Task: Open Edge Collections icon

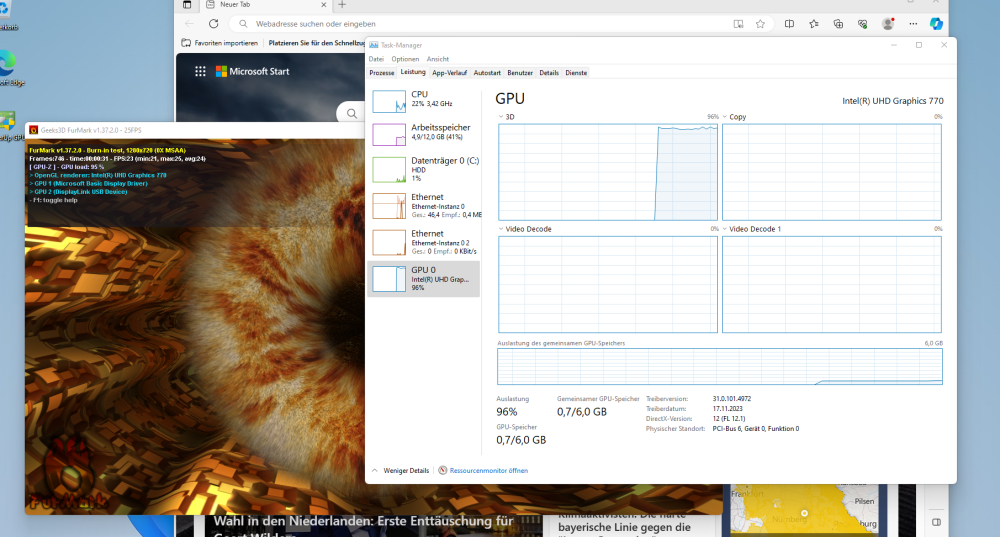Action: tap(838, 24)
